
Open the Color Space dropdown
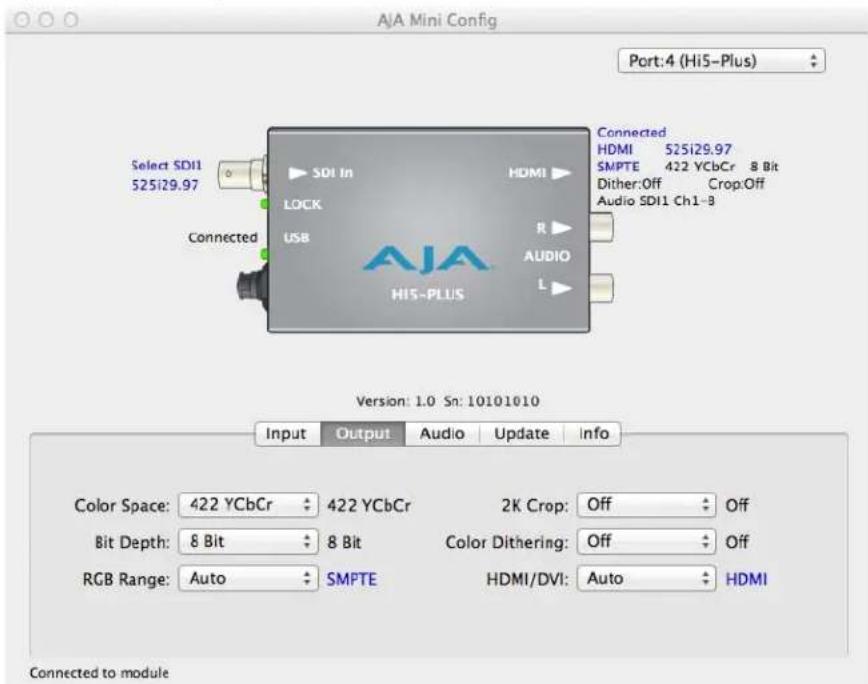[249, 505]
